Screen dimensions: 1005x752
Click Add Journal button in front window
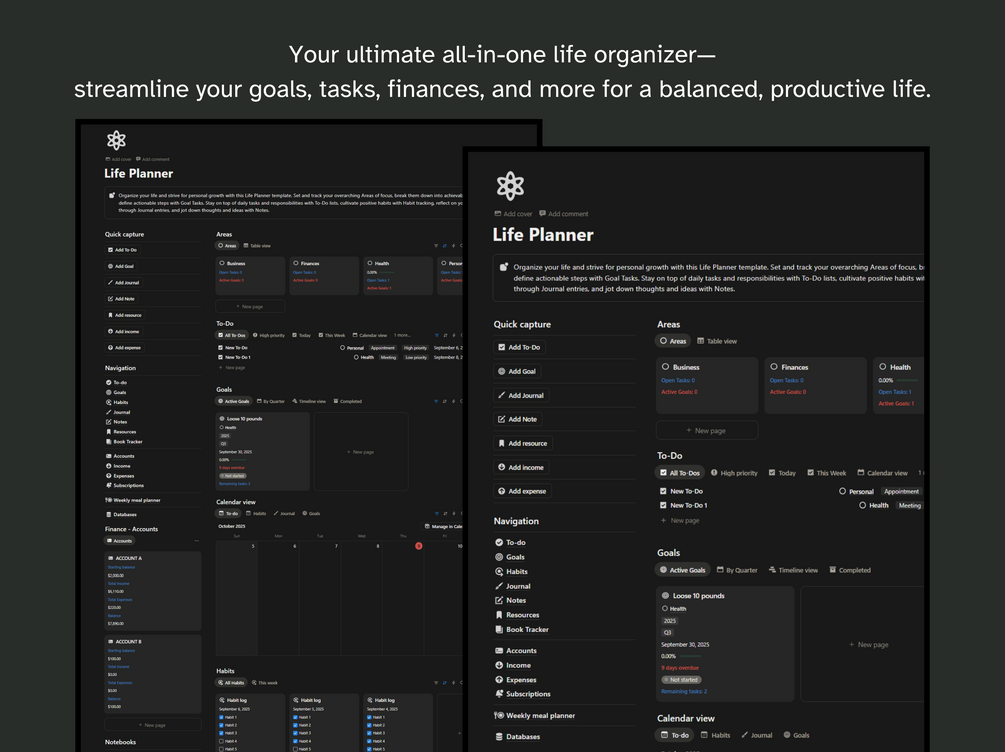coord(521,396)
